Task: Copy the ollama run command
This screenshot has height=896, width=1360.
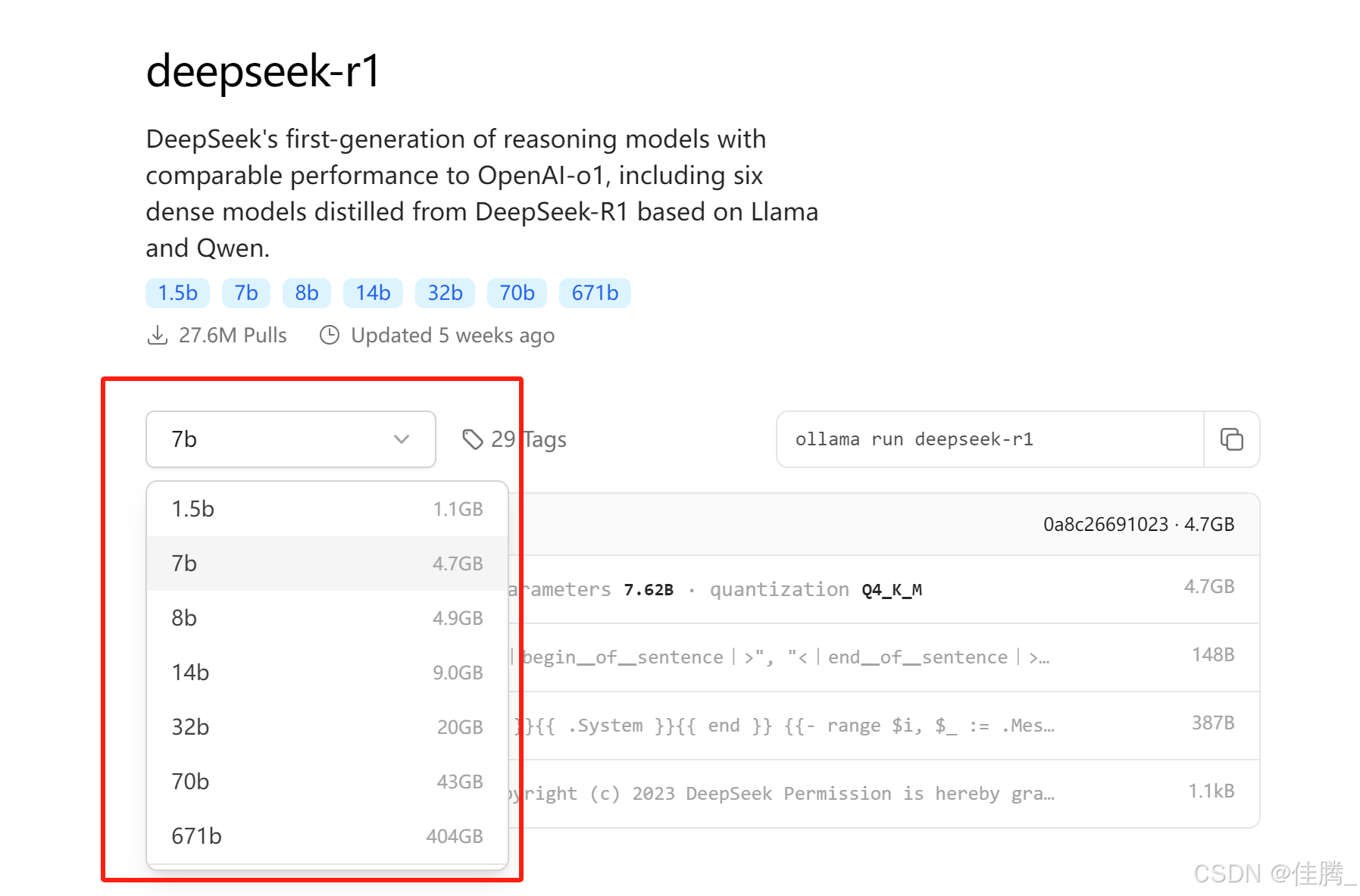Action: click(x=1231, y=439)
